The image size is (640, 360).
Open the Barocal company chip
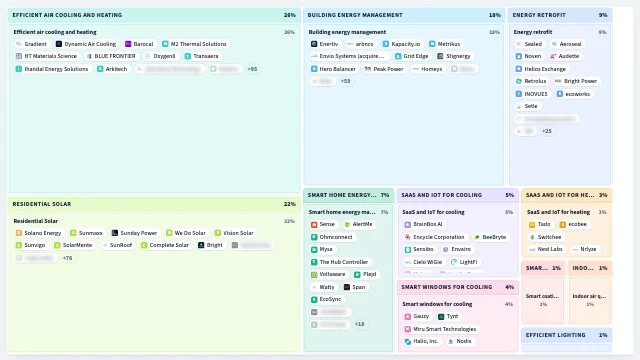139,44
